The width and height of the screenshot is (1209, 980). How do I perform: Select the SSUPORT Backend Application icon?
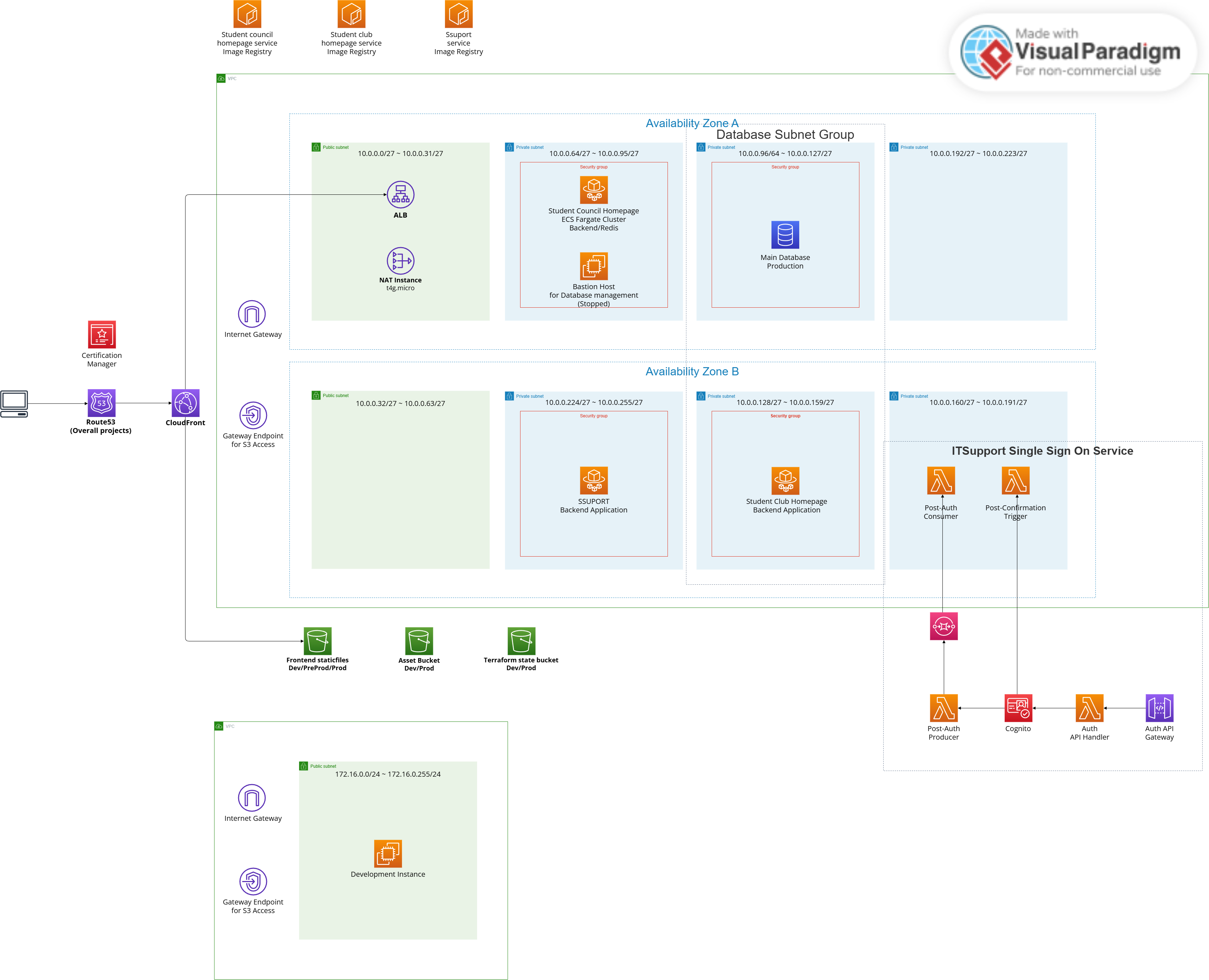click(x=594, y=480)
